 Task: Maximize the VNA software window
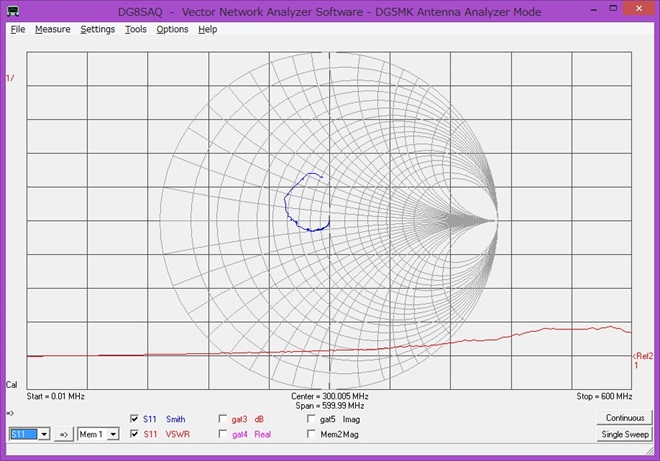pos(613,8)
